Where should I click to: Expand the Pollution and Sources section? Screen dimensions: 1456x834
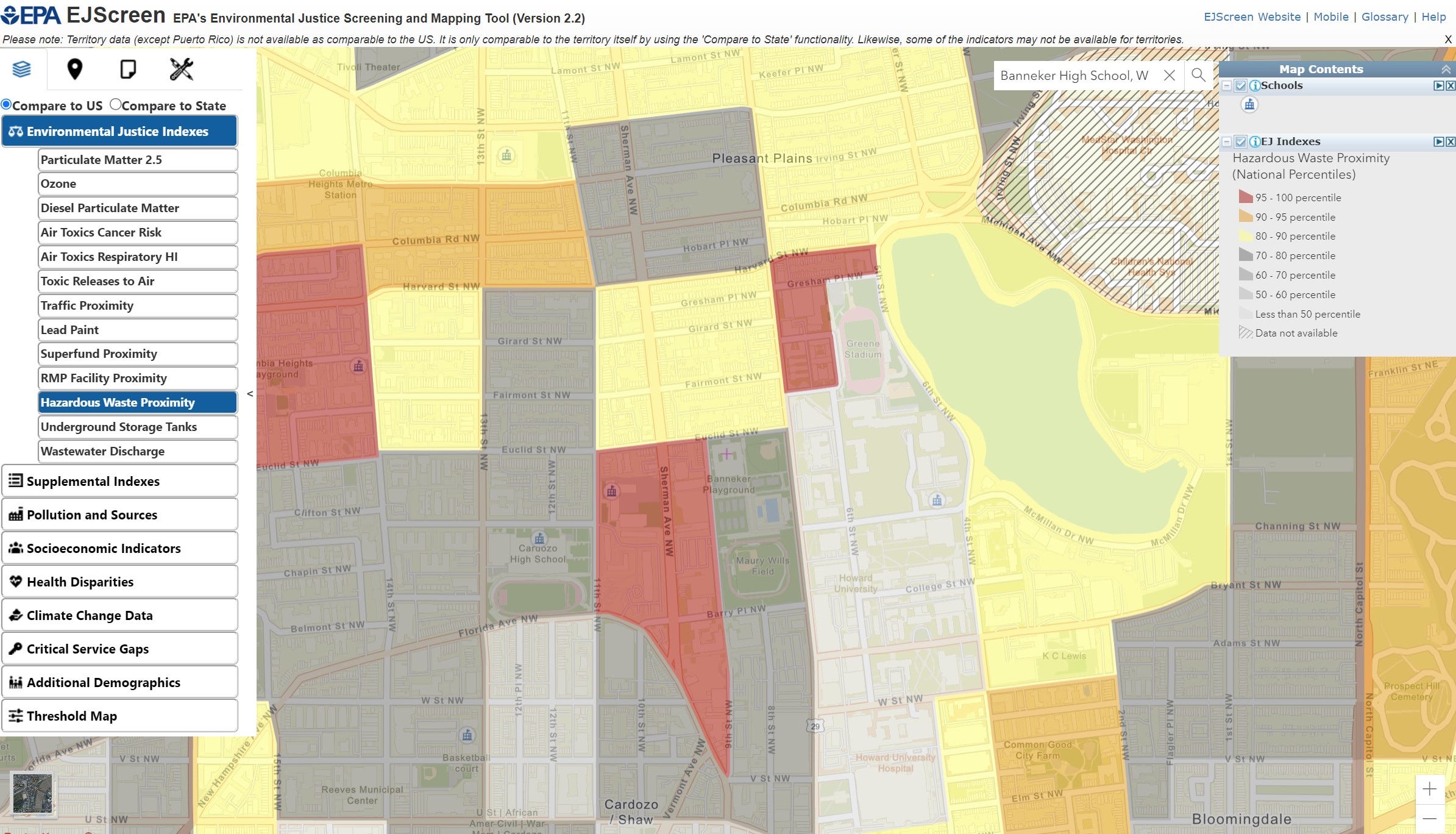(x=119, y=515)
